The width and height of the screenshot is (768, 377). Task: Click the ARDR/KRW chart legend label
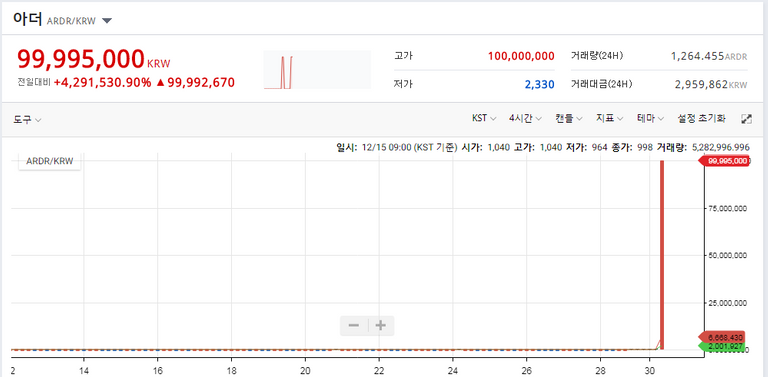(x=49, y=161)
